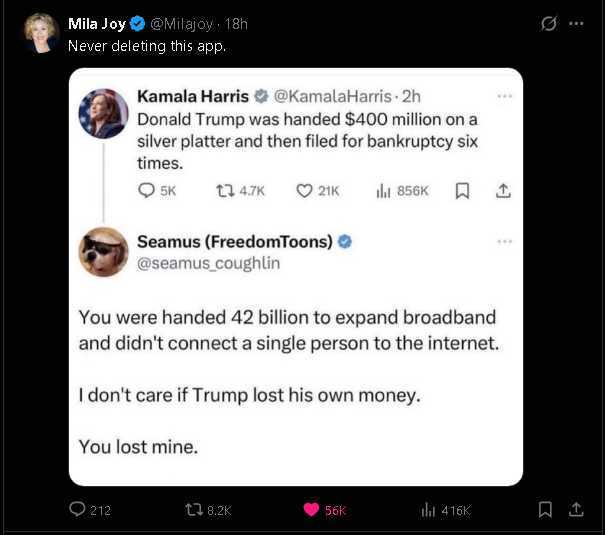Open the Grok icon beside the top menu
This screenshot has height=535, width=605.
tap(548, 24)
